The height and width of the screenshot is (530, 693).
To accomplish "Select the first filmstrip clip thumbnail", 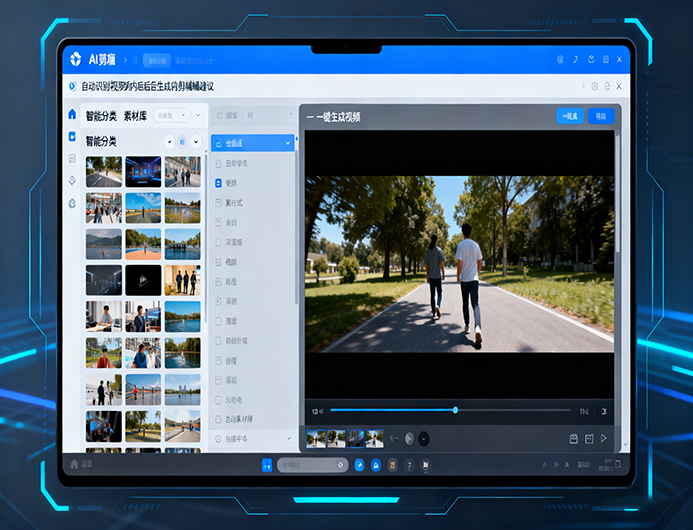I will 316,438.
